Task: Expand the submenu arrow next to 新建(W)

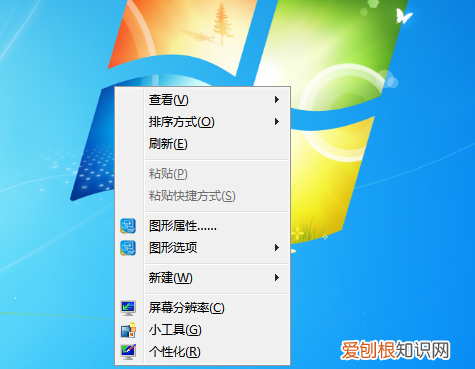Action: [x=277, y=277]
